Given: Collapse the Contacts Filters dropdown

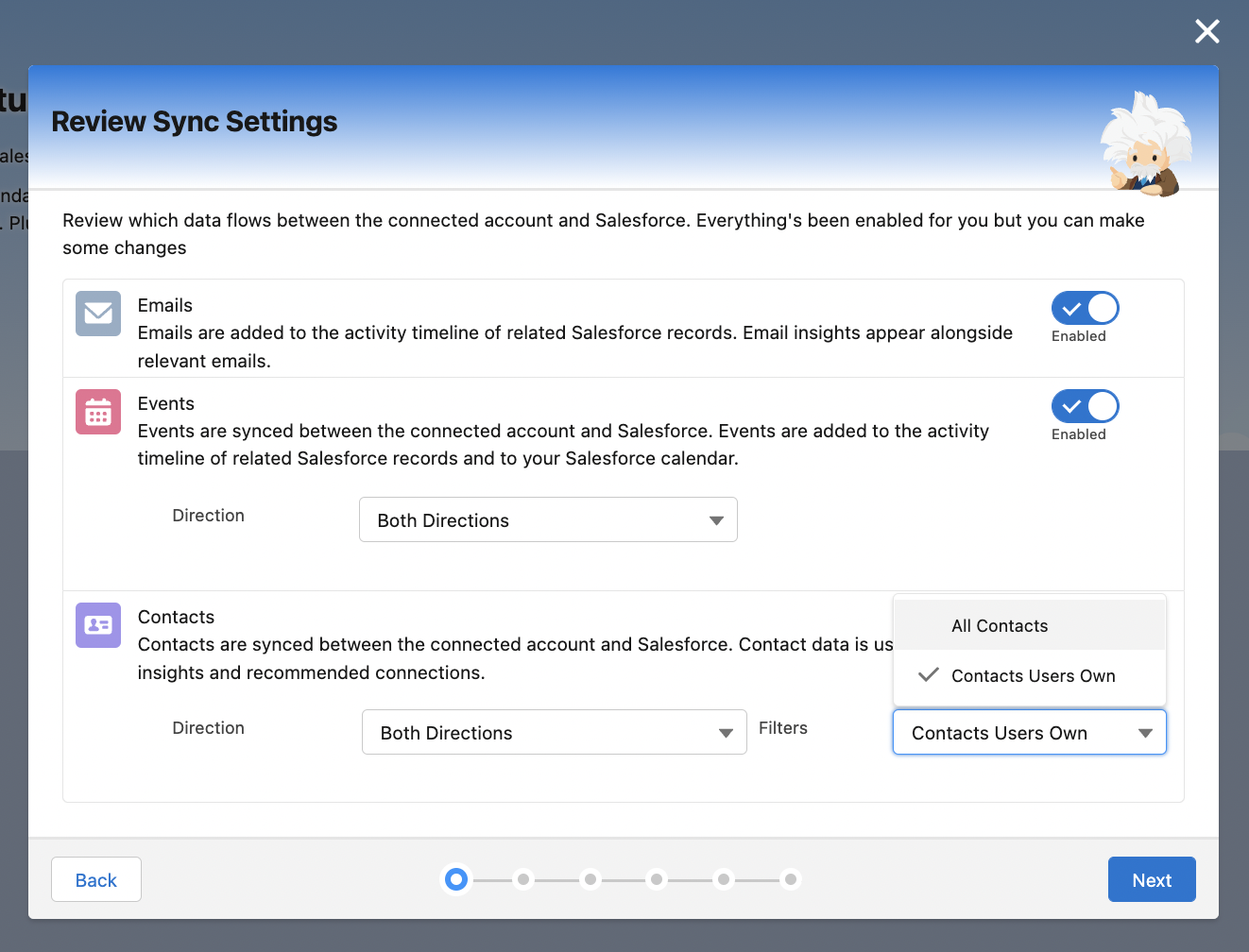Looking at the screenshot, I should click(x=1030, y=732).
